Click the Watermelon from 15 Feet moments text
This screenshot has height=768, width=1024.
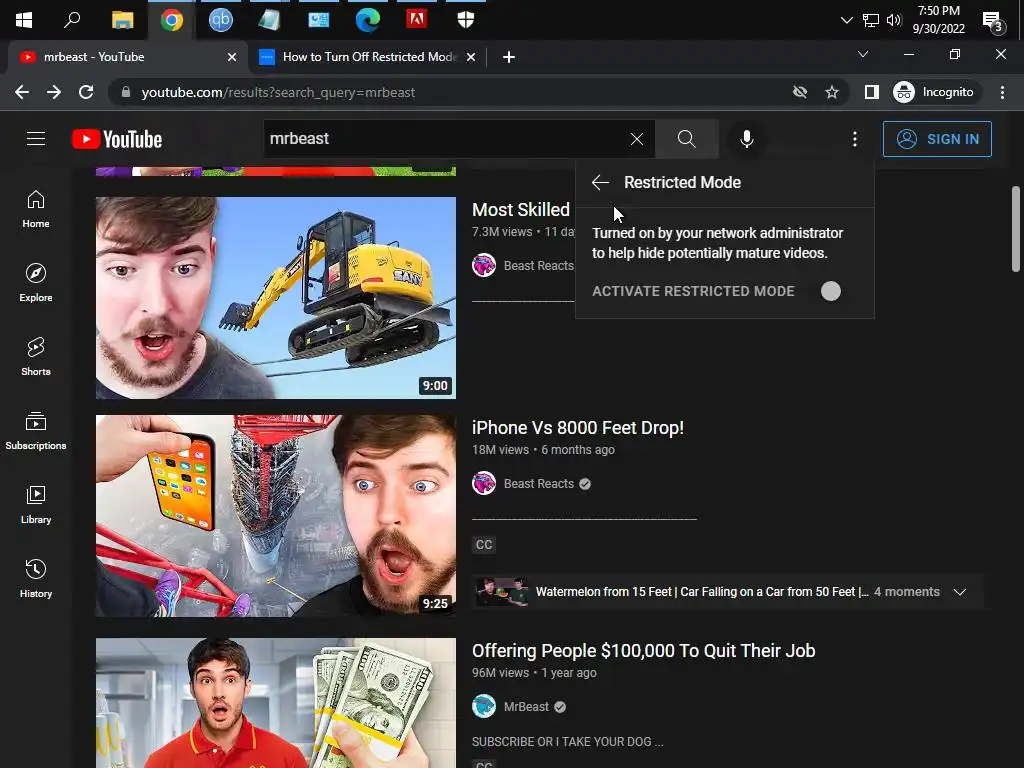(x=702, y=592)
